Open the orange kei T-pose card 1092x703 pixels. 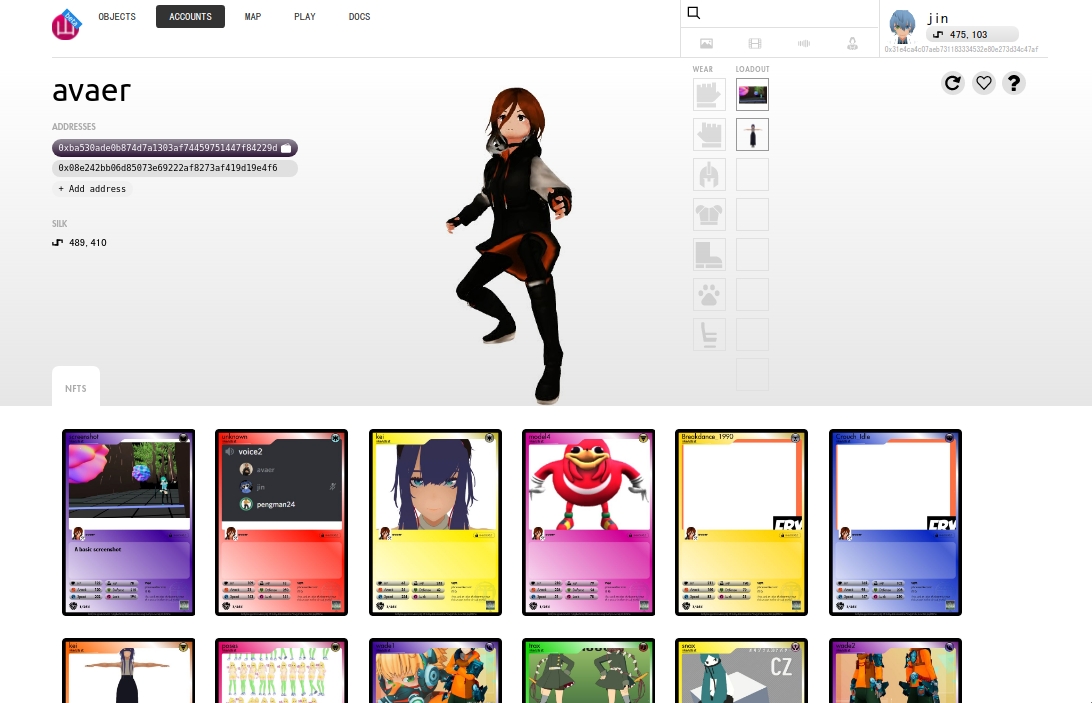(x=128, y=670)
